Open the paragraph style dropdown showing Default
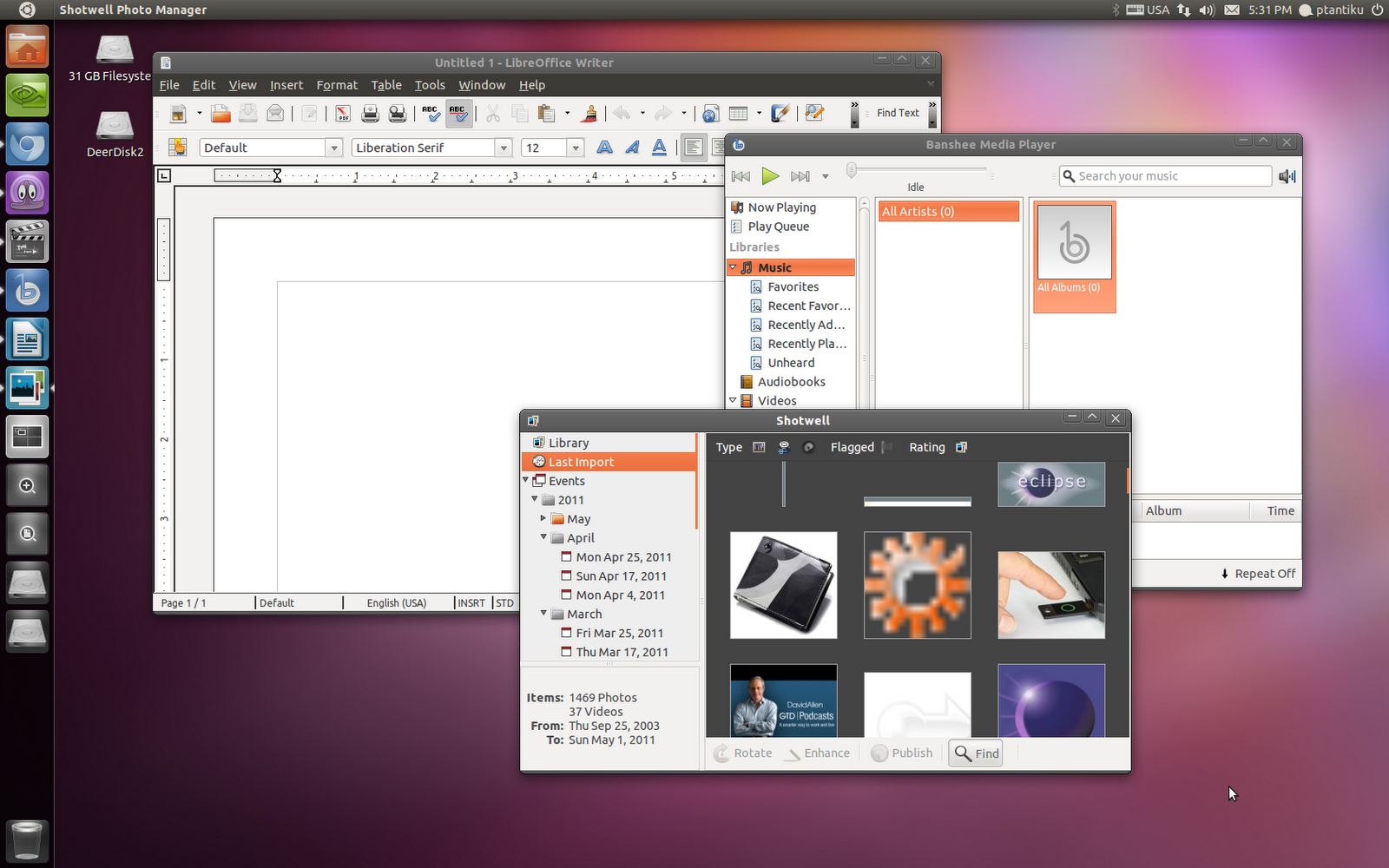 (334, 148)
